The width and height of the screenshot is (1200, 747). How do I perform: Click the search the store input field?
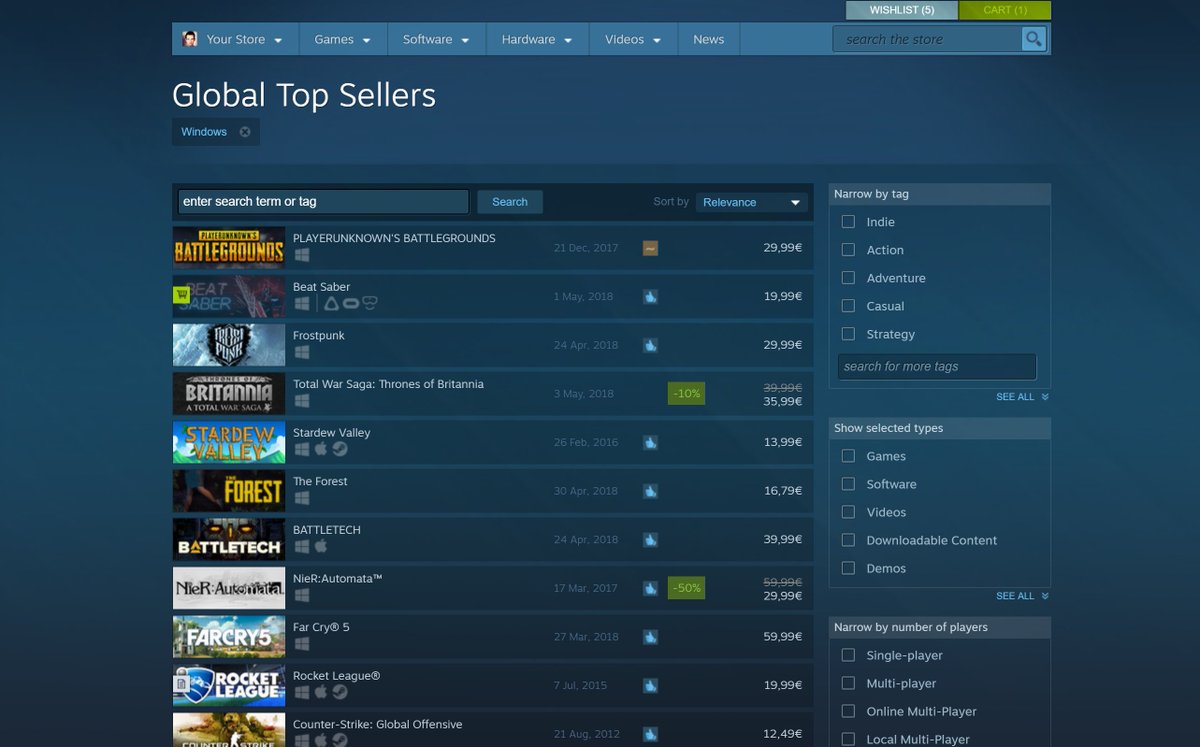(x=927, y=39)
